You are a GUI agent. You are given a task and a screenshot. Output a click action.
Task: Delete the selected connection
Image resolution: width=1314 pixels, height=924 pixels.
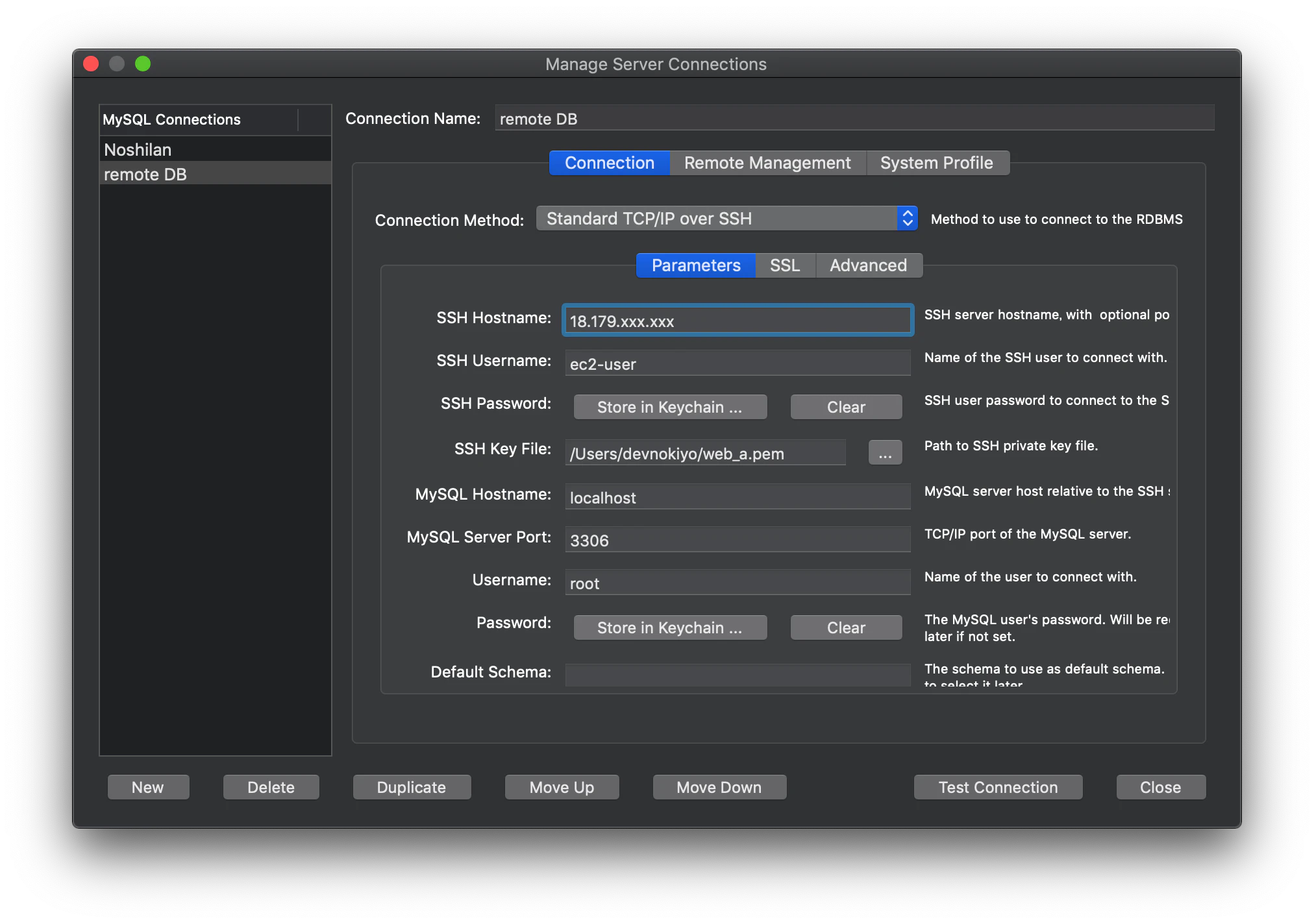click(271, 787)
